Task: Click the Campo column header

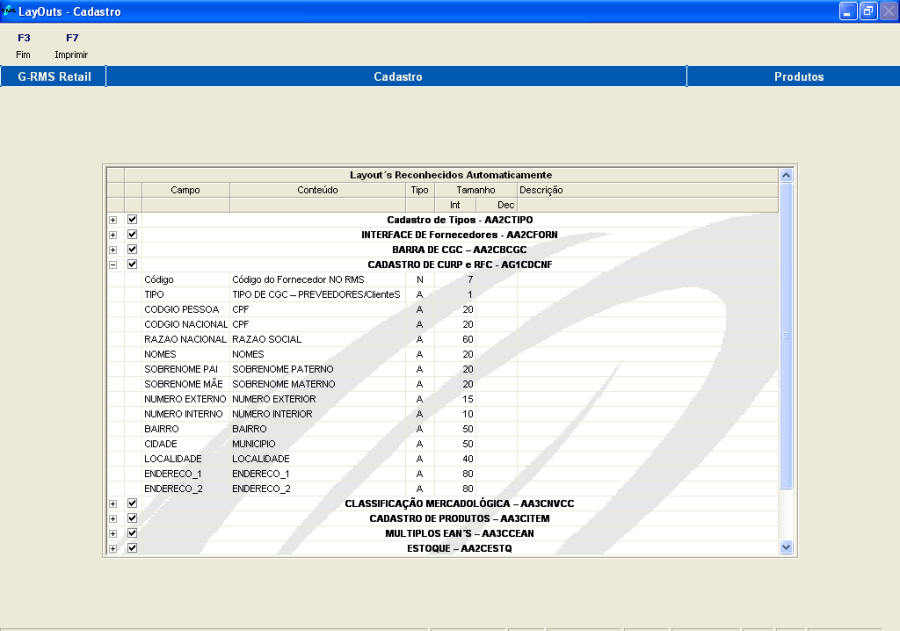Action: [x=185, y=190]
